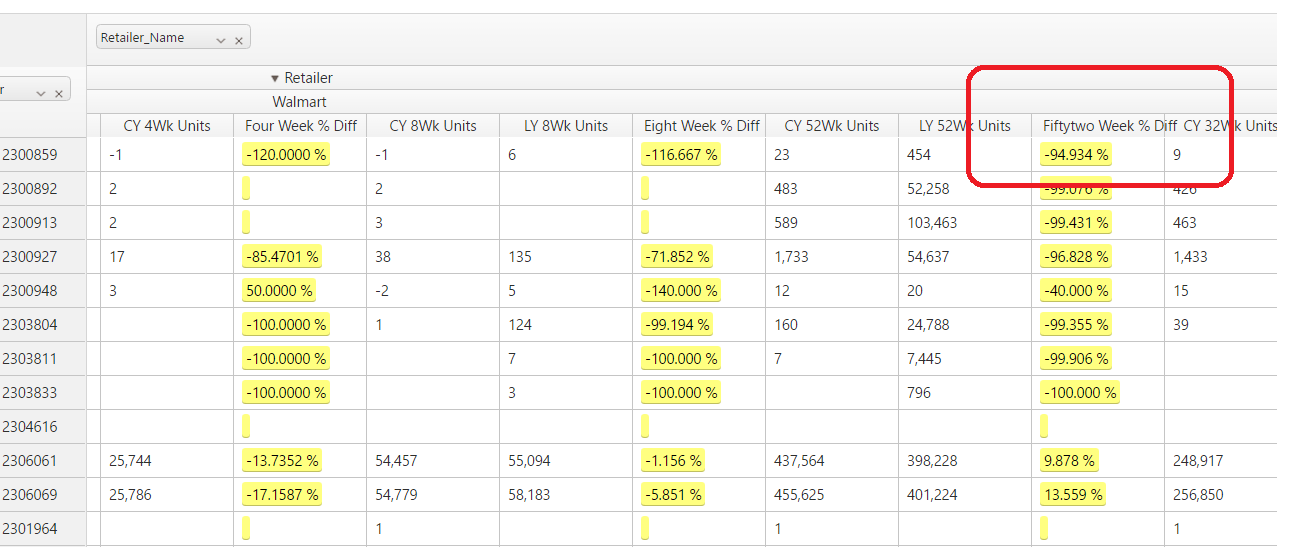The image size is (1290, 558).
Task: Click the CY 52Wk Units column header
Action: (832, 126)
